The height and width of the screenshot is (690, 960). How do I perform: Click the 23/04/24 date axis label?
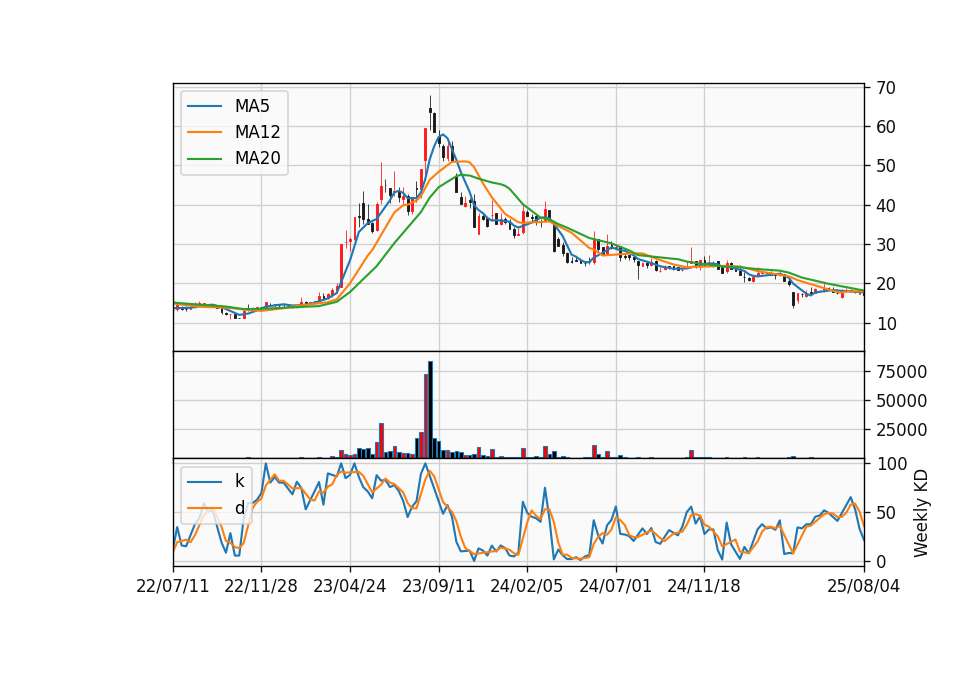(x=350, y=586)
